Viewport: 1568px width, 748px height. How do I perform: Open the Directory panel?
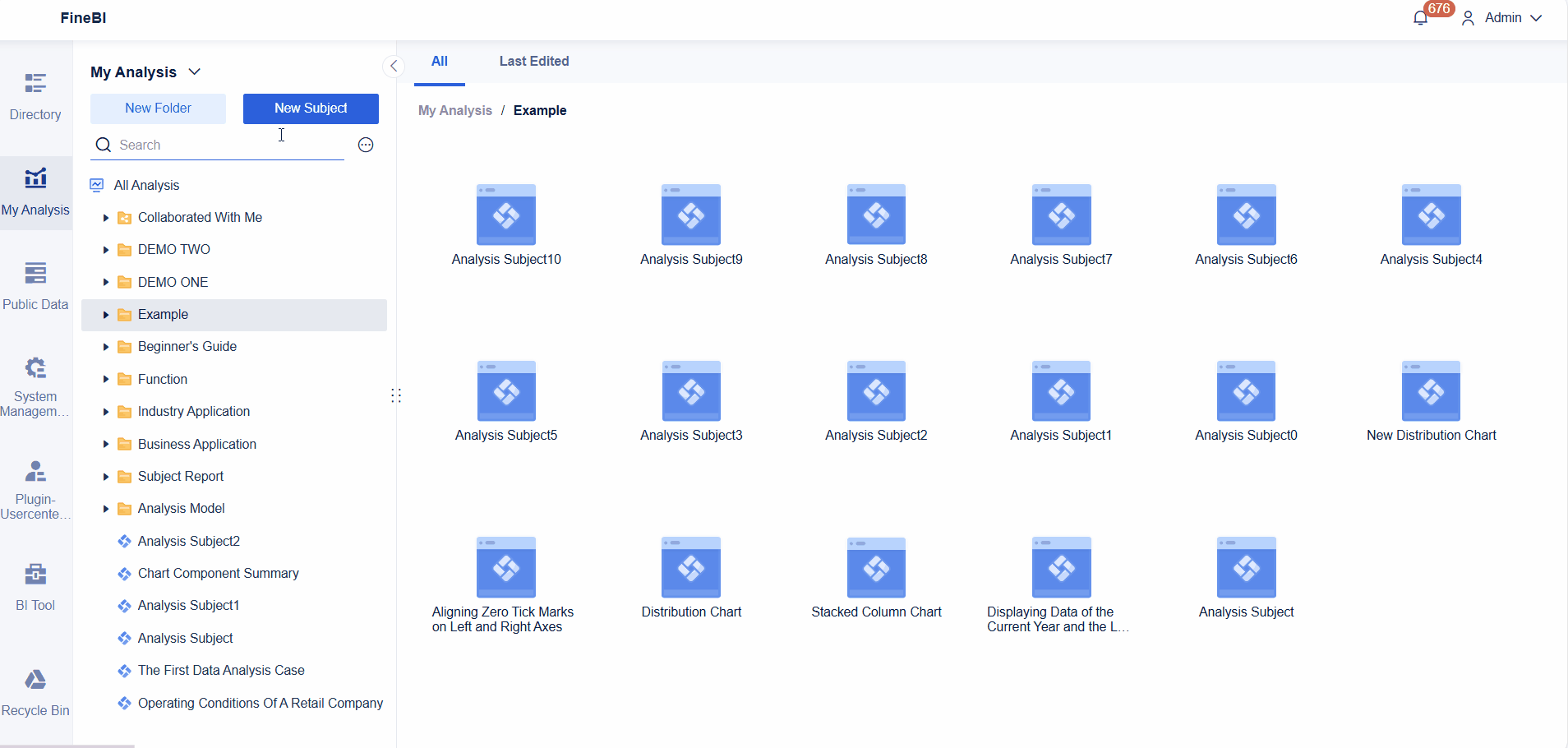point(35,95)
